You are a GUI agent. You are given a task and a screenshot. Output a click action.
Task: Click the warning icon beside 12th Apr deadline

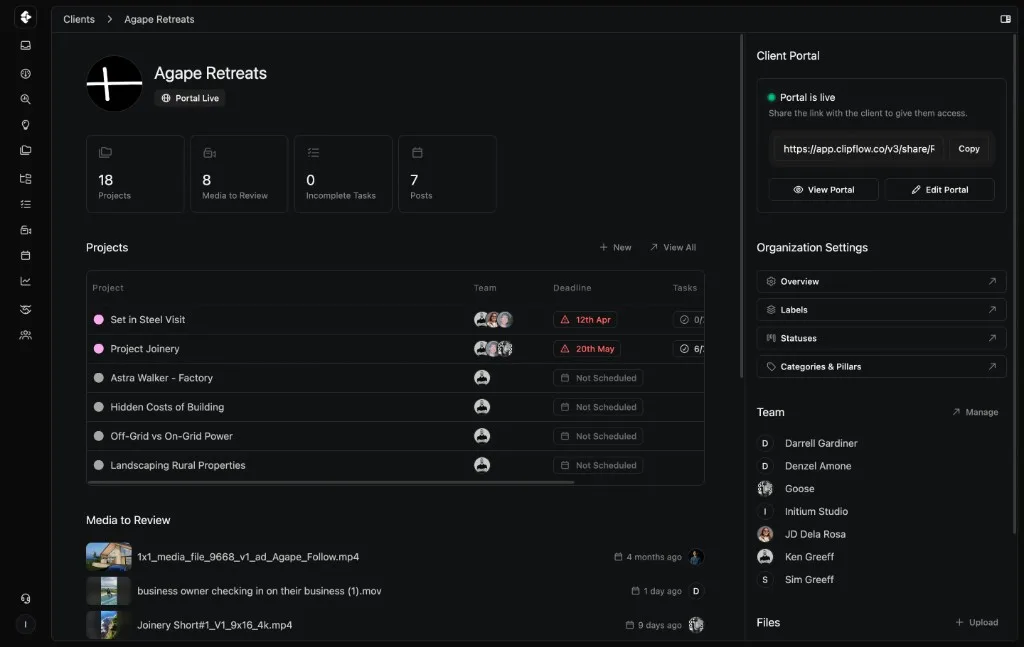565,320
